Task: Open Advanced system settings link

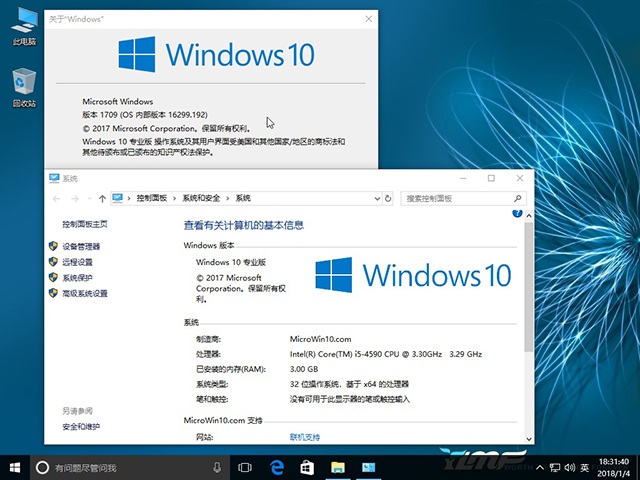Action: pyautogui.click(x=85, y=293)
